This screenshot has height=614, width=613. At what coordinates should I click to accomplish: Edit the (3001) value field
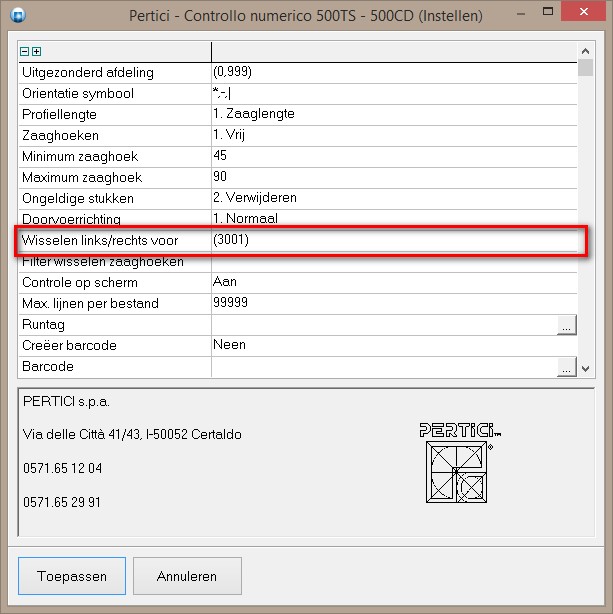(x=394, y=240)
